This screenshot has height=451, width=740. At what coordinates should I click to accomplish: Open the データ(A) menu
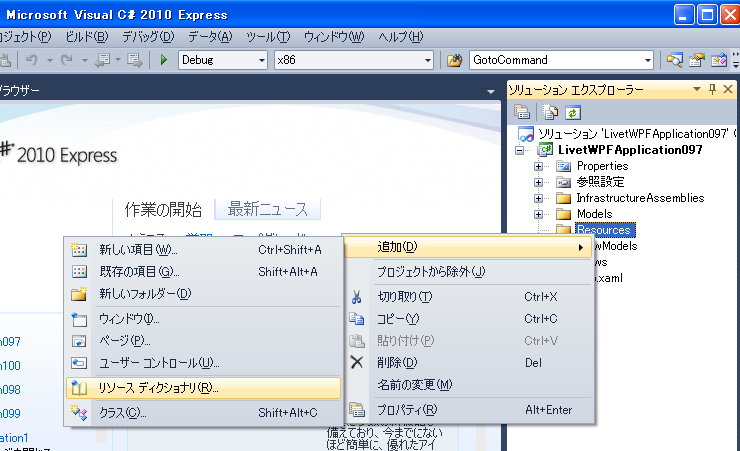point(210,36)
